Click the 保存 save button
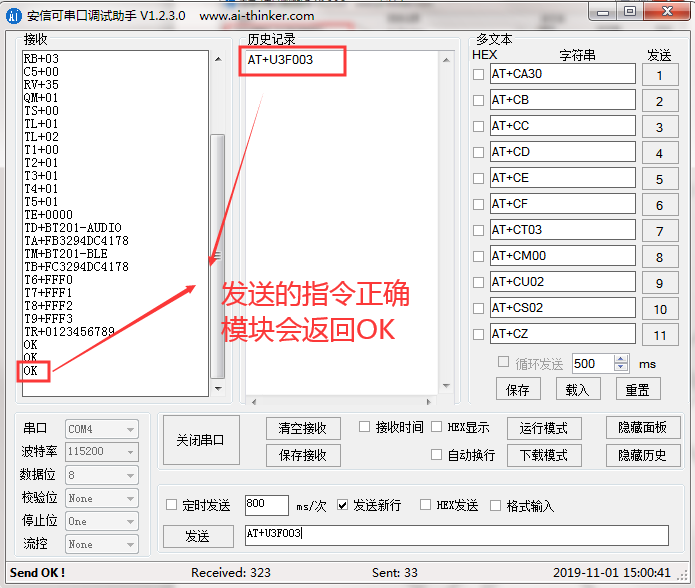This screenshot has height=588, width=695. pos(518,389)
